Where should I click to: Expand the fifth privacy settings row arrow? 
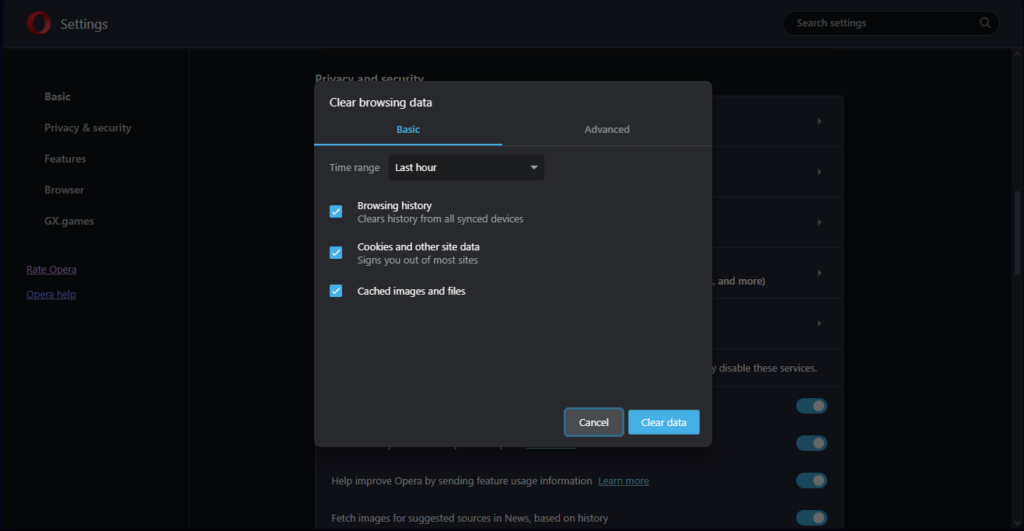[x=819, y=323]
